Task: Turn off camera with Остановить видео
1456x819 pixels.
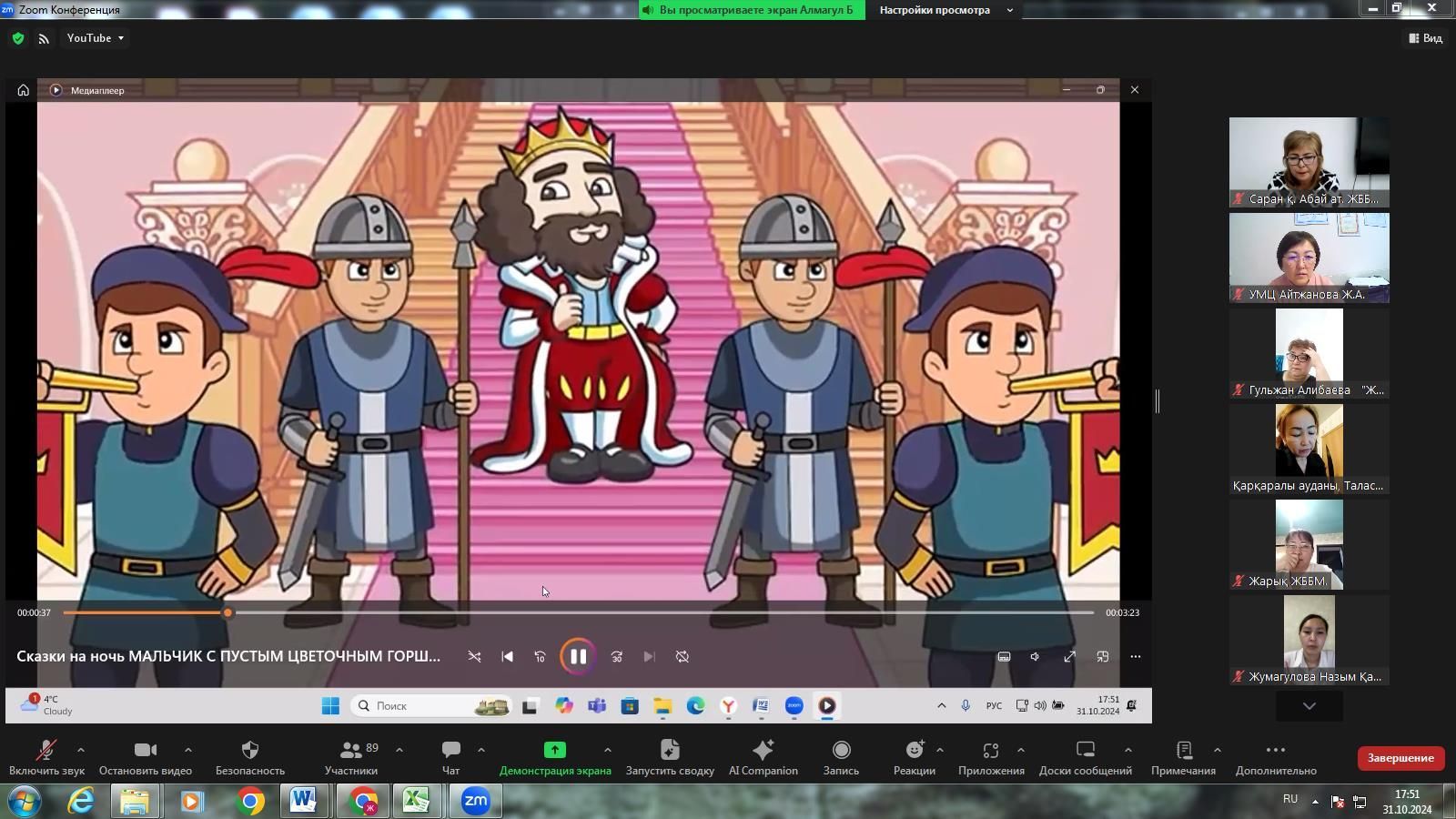Action: [145, 750]
